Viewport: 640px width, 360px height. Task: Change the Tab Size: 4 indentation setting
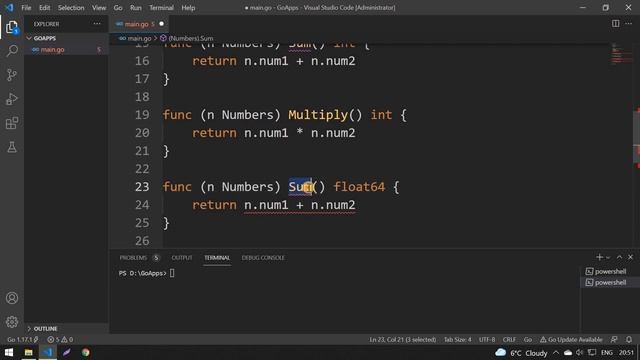click(458, 340)
